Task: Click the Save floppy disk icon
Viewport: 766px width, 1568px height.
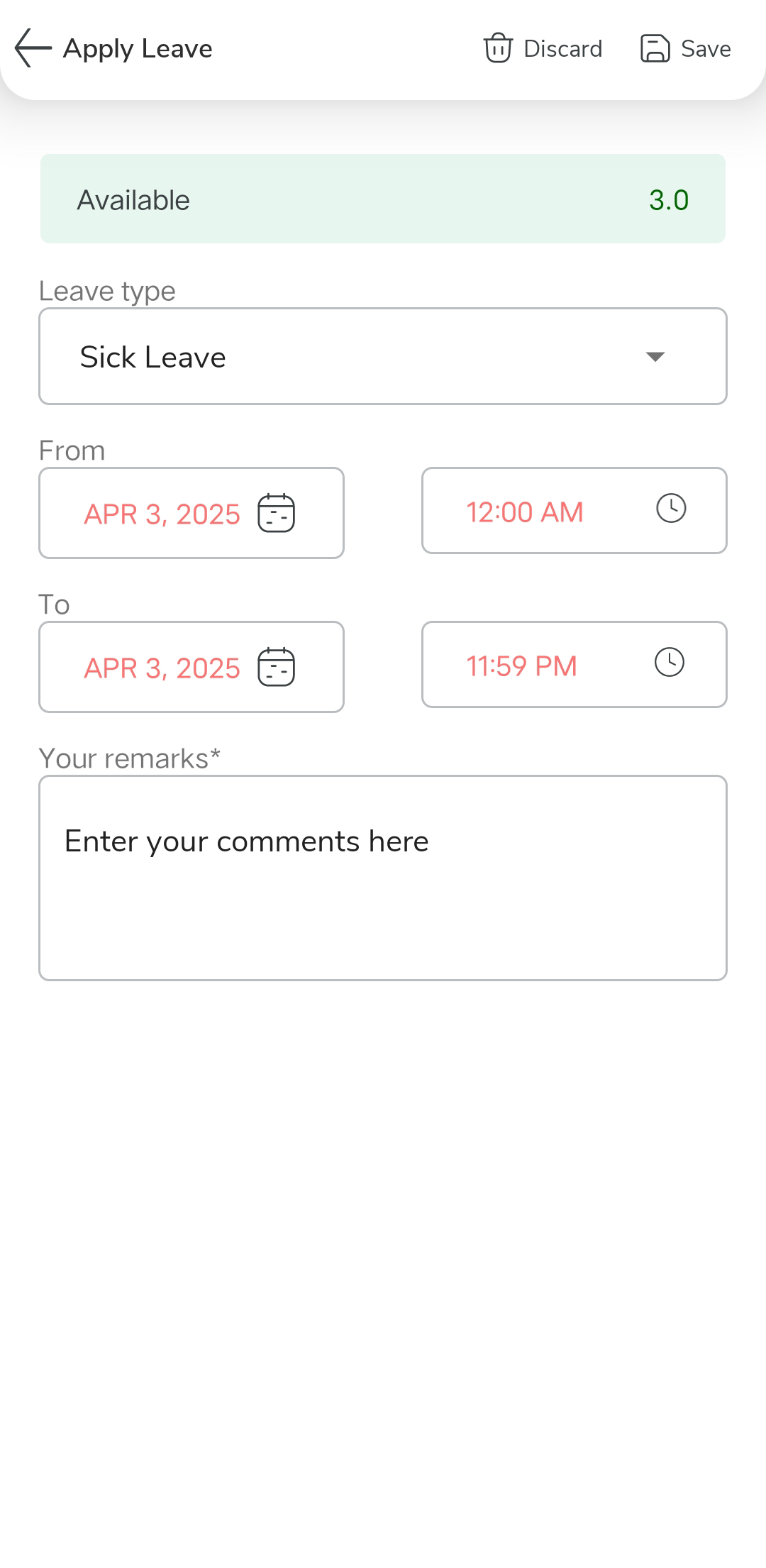Action: coord(655,48)
